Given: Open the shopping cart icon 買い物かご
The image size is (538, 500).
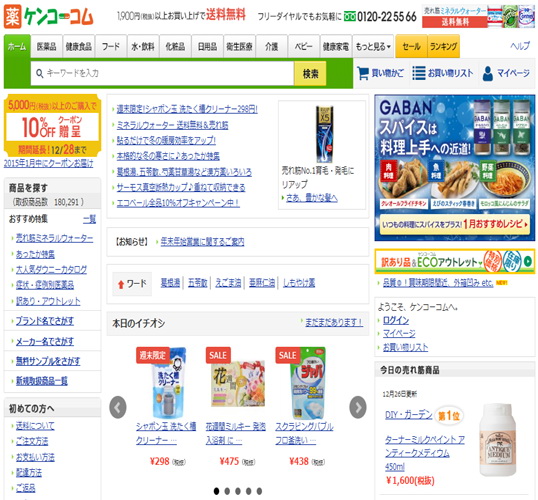Looking at the screenshot, I should click(x=363, y=73).
